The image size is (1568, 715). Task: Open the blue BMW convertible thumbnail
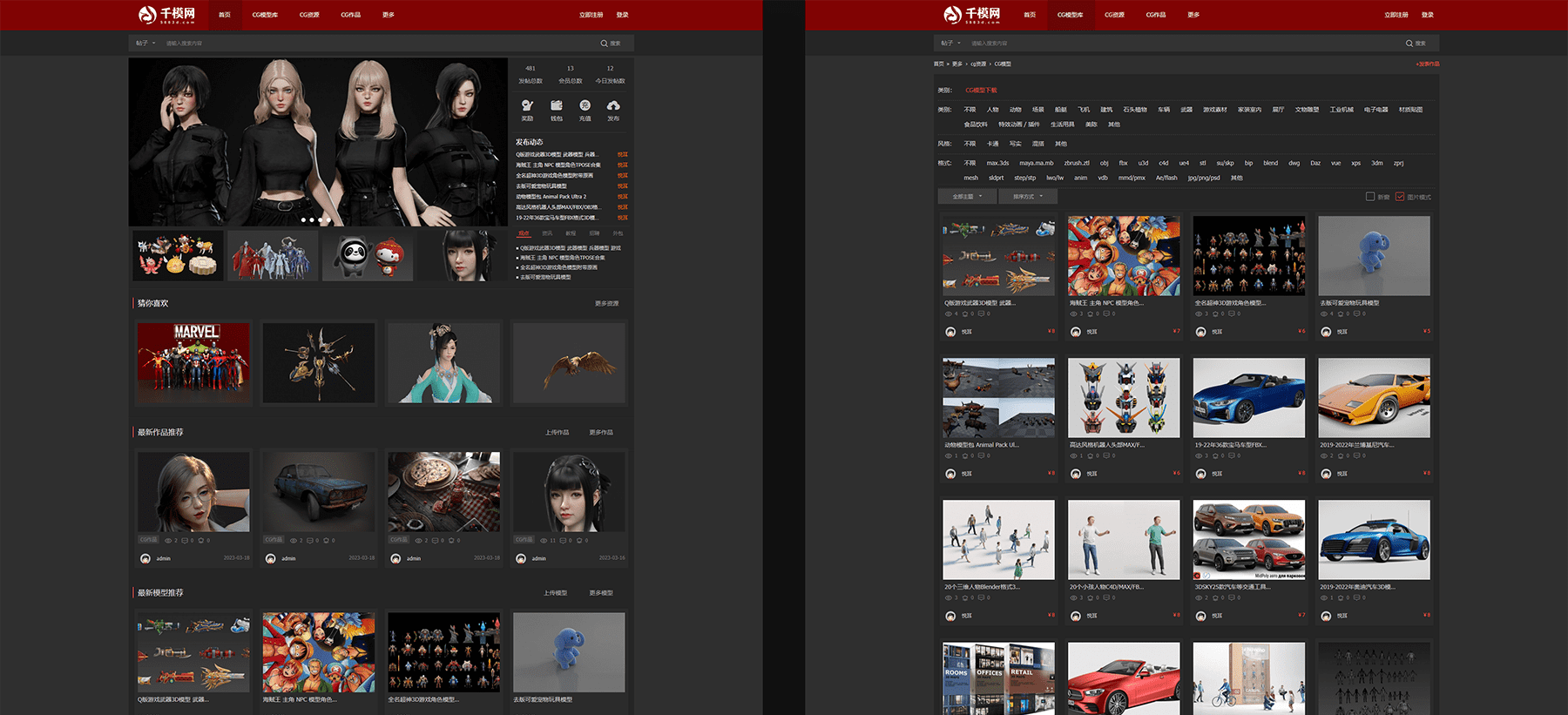point(1248,397)
